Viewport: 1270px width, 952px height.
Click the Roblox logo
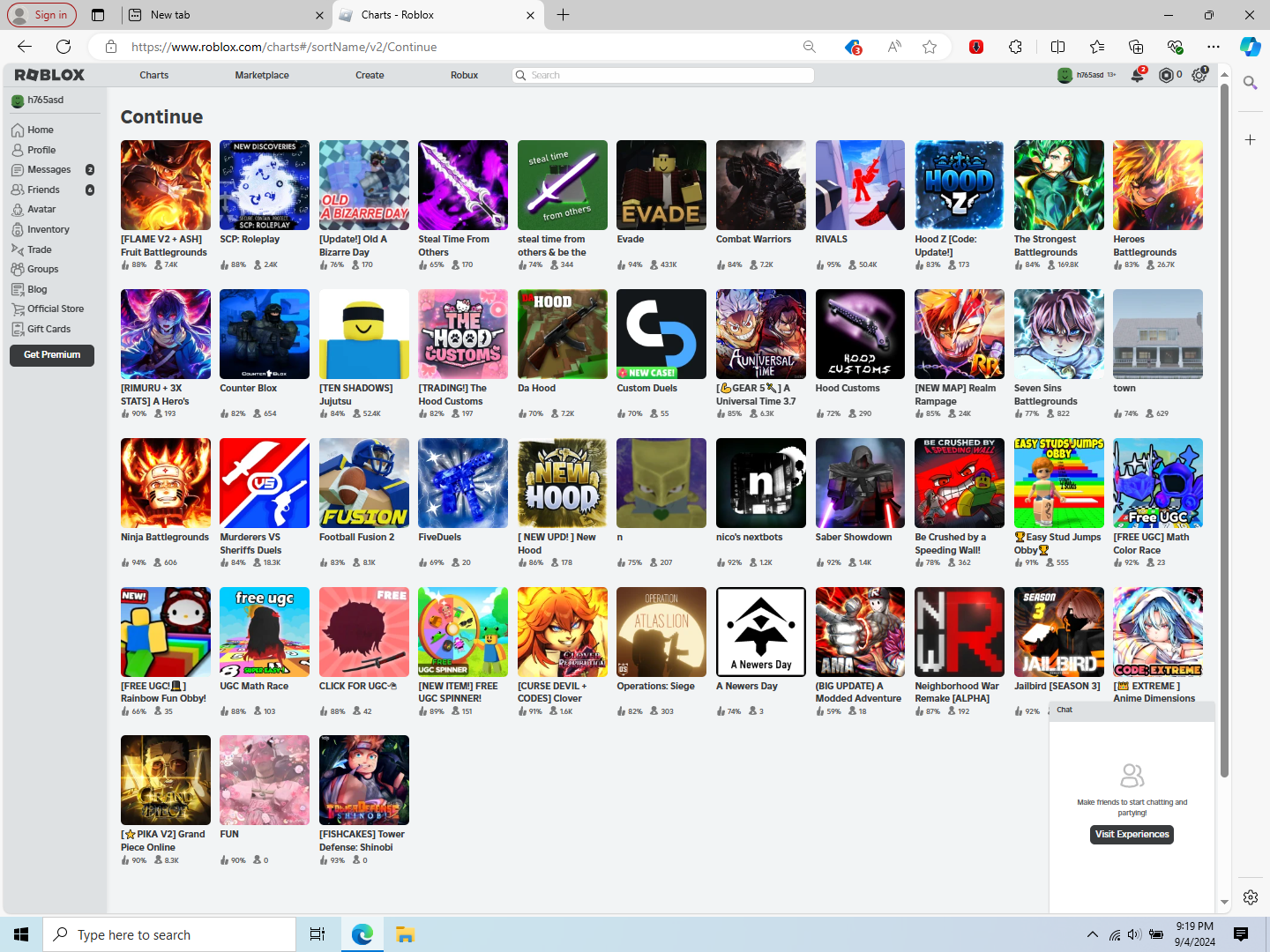point(49,75)
